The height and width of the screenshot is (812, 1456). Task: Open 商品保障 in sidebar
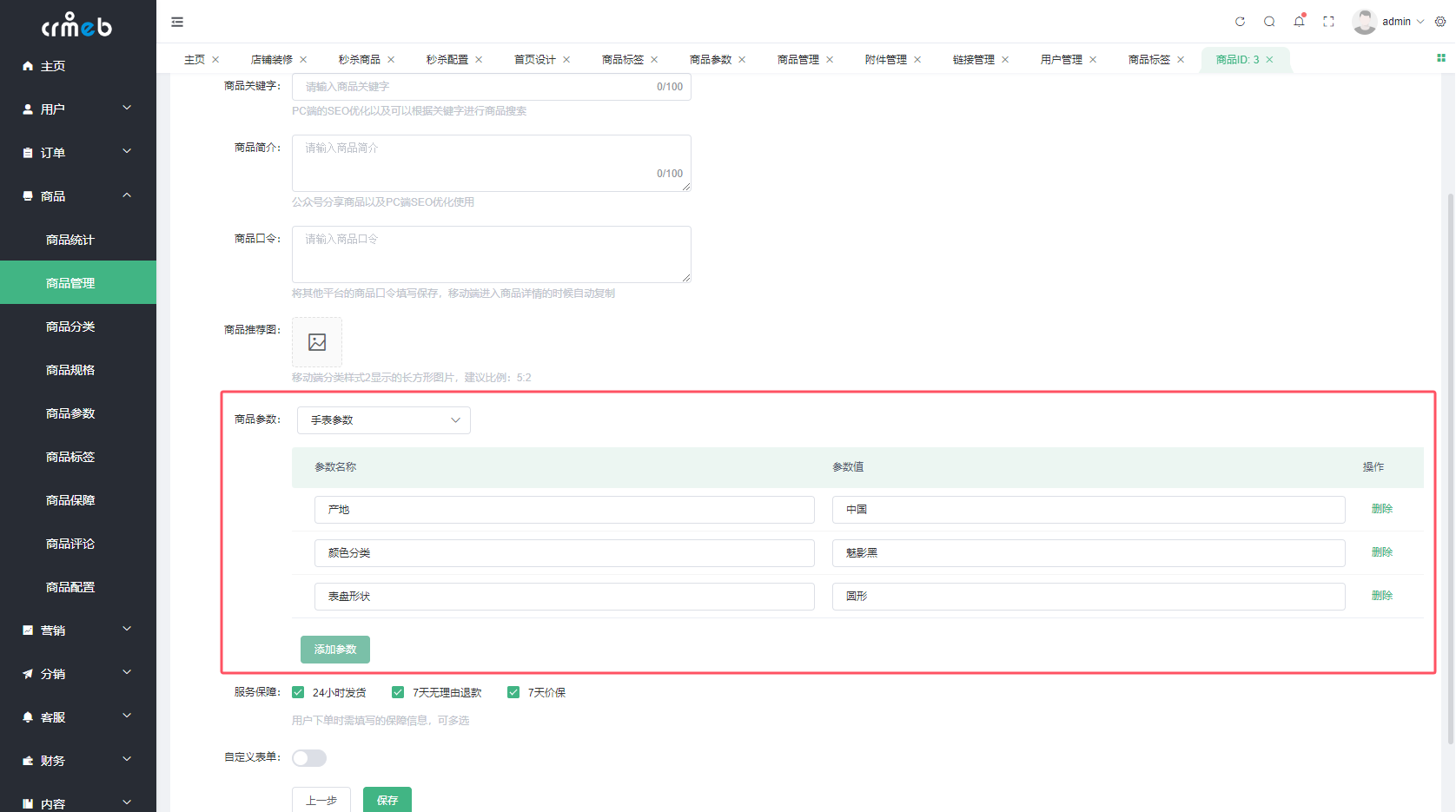(78, 500)
